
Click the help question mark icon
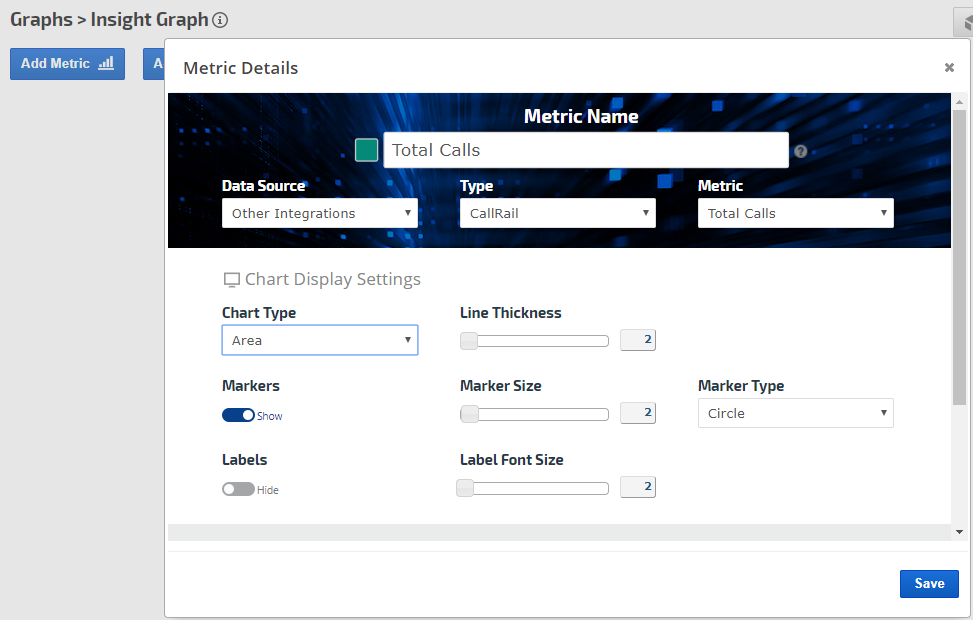coord(800,152)
